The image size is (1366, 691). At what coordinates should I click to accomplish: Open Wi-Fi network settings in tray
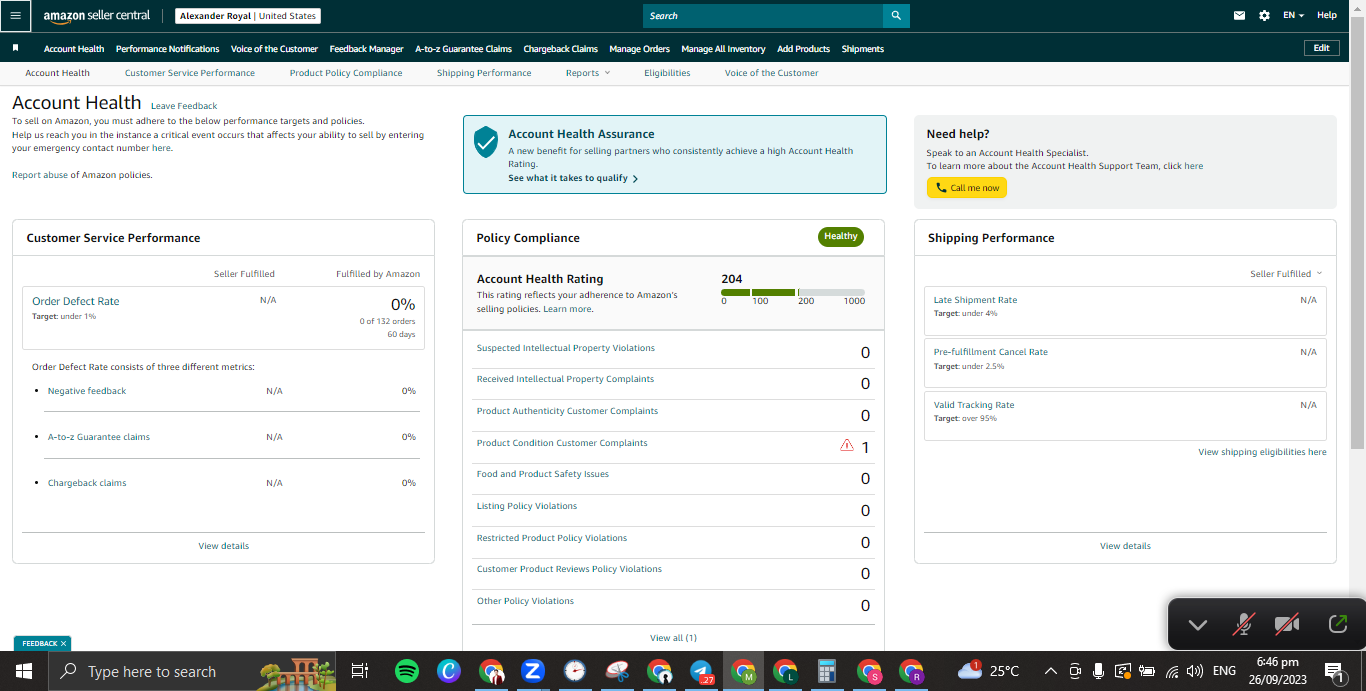pyautogui.click(x=1172, y=671)
